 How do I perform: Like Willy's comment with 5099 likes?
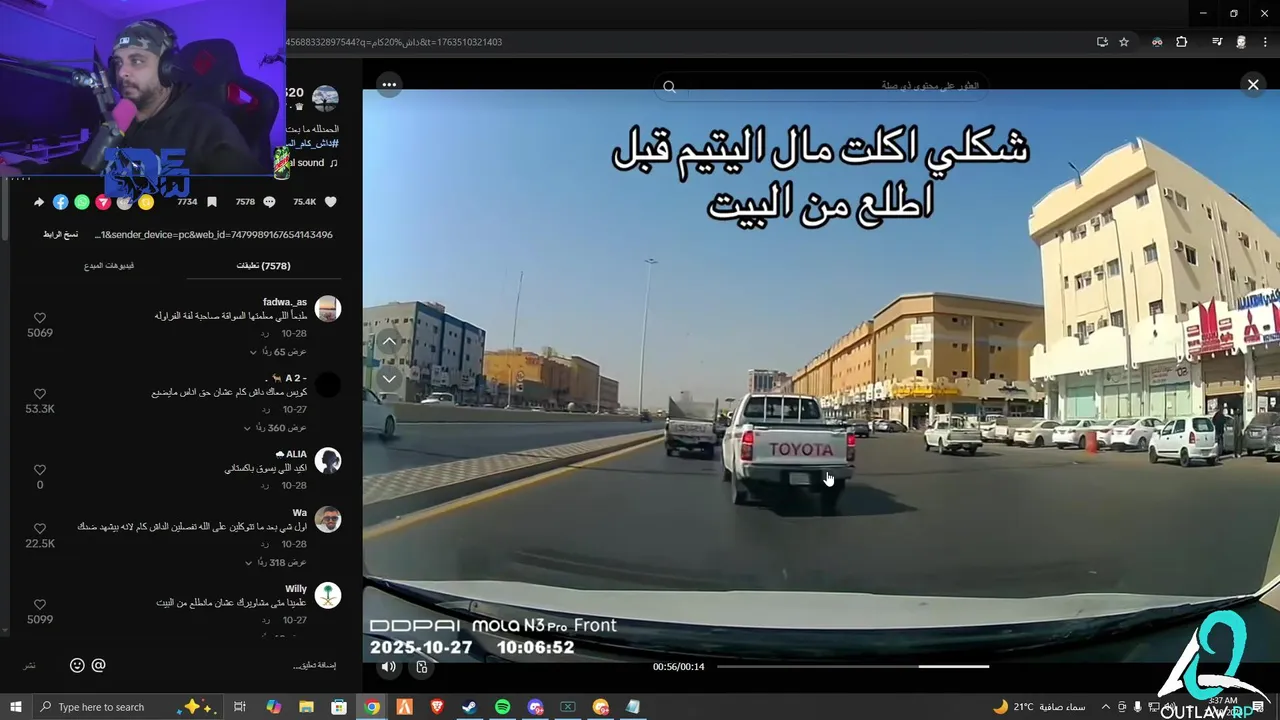click(40, 605)
